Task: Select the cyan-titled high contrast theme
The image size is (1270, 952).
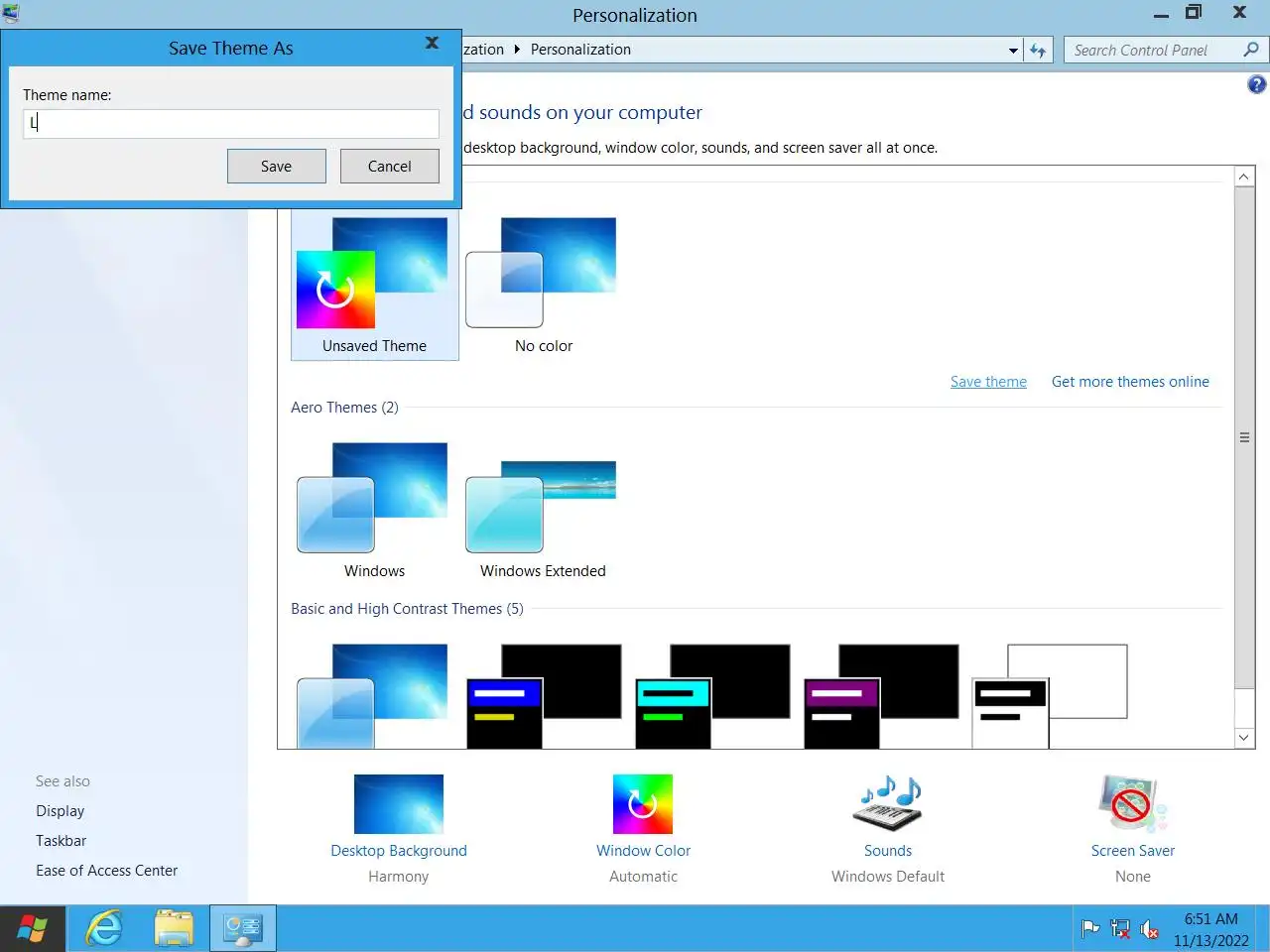Action: coord(712,696)
